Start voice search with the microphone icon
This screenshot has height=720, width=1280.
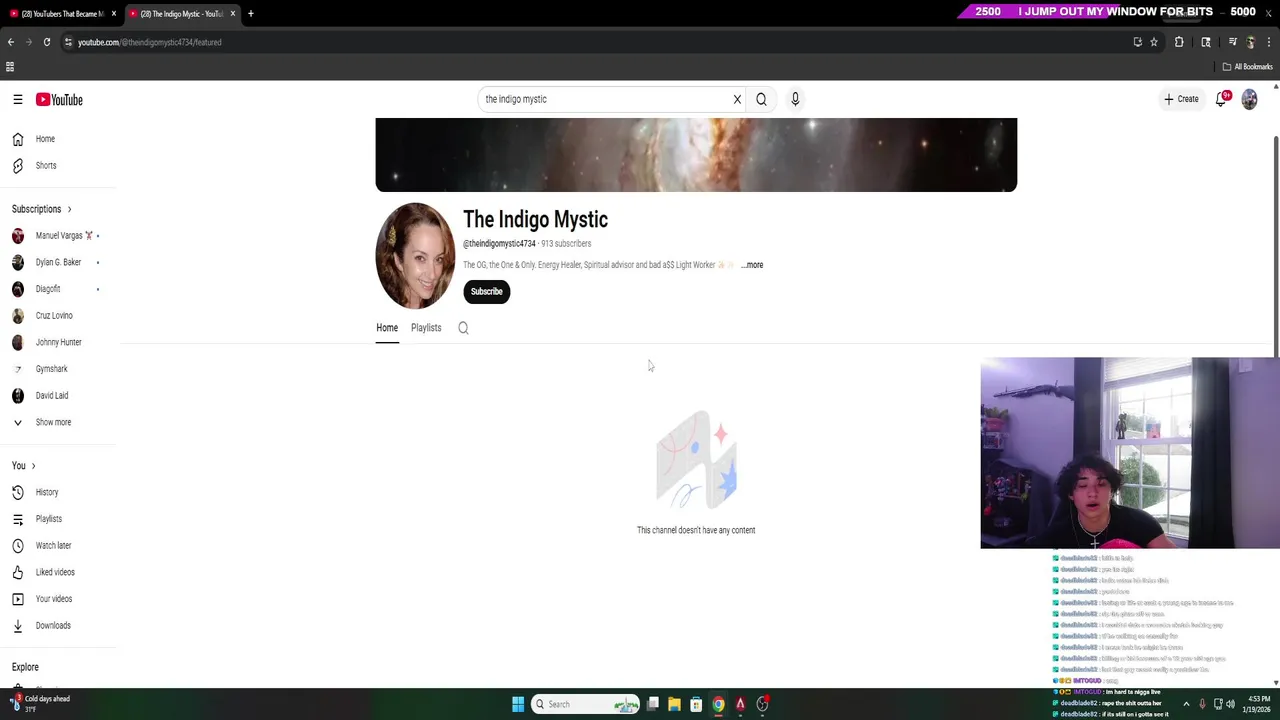(x=795, y=99)
